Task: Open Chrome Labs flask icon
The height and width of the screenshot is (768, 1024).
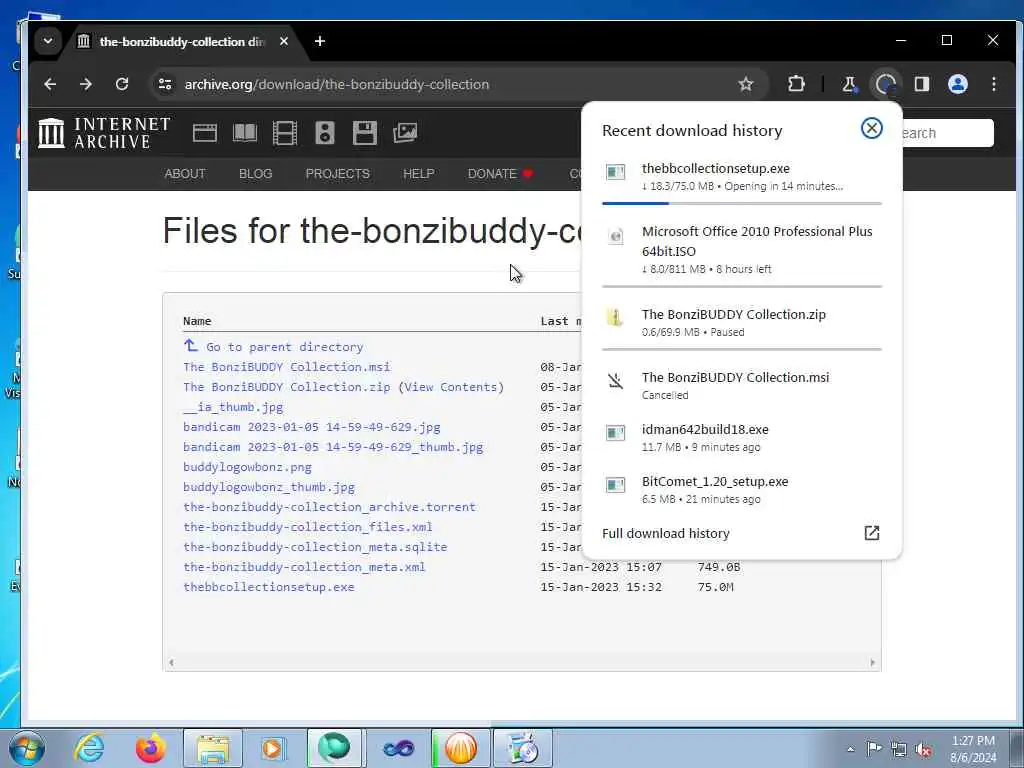Action: (849, 84)
